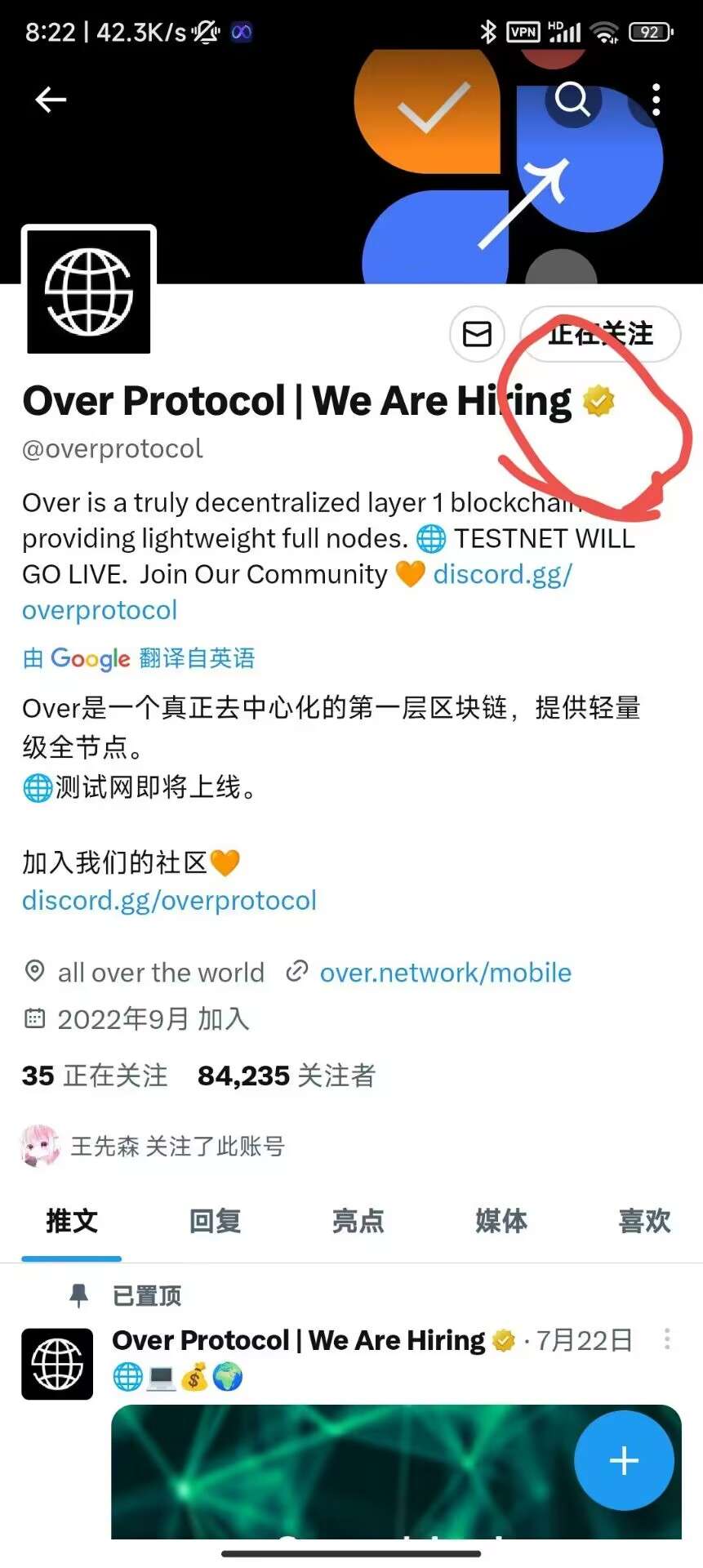Tap the envelope message icon

(x=478, y=333)
